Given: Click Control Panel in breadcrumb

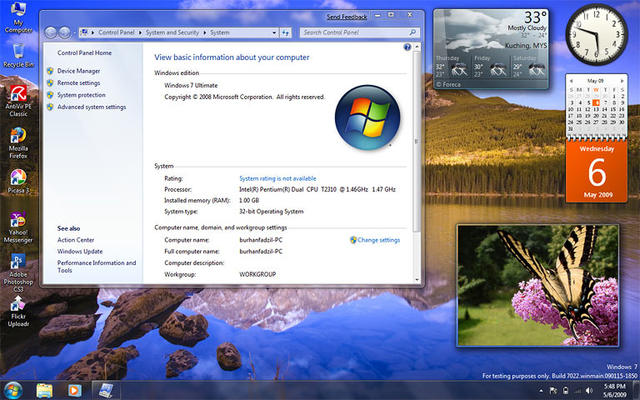Looking at the screenshot, I should point(116,33).
